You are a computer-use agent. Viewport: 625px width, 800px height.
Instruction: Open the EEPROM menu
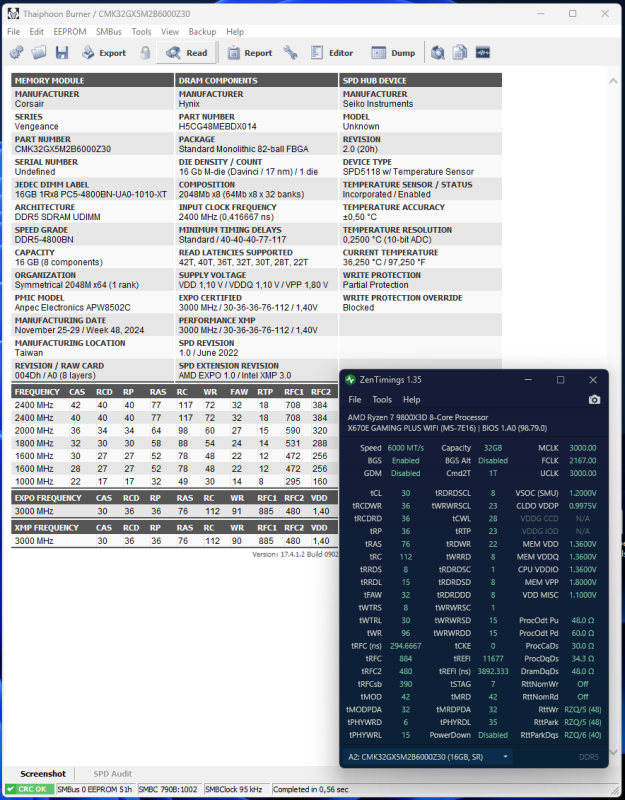coord(70,32)
